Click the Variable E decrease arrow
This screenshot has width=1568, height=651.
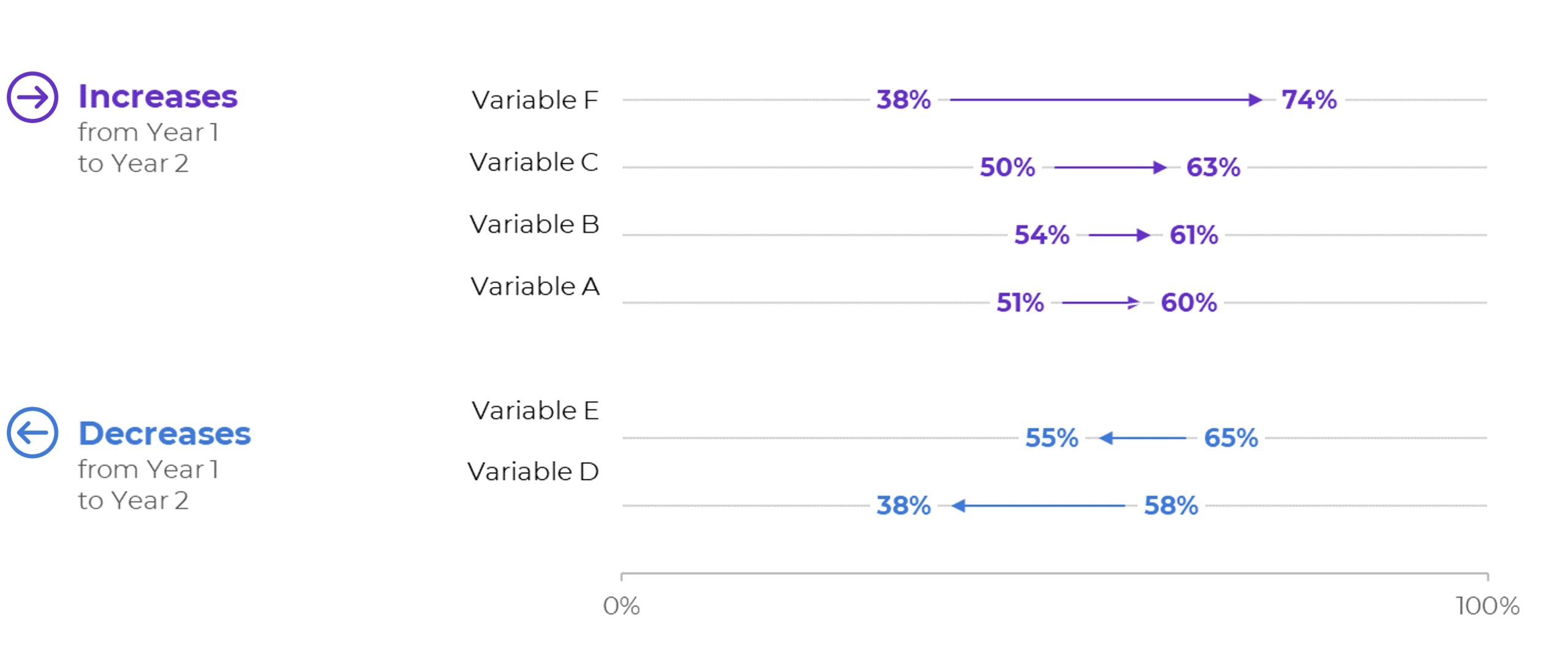(x=1143, y=438)
